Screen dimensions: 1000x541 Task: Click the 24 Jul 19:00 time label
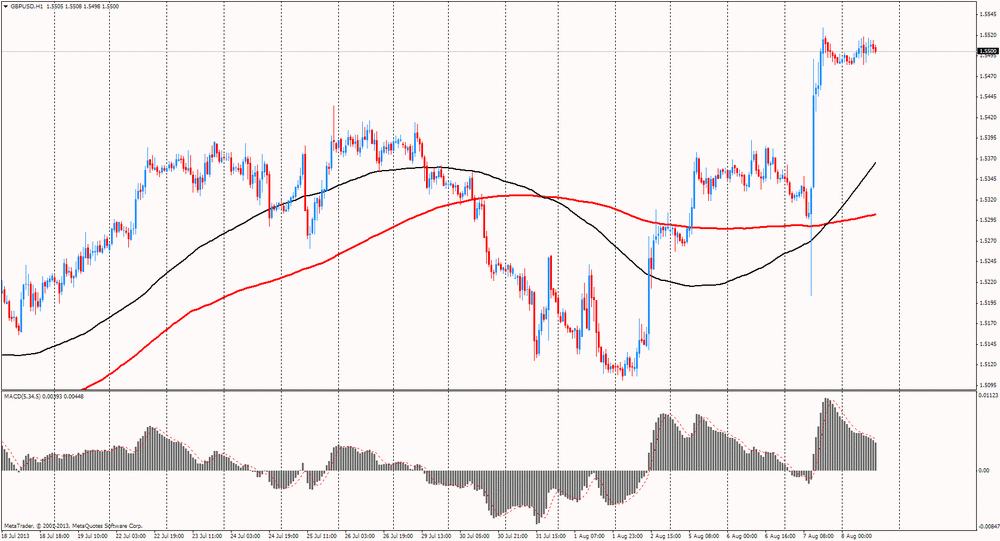tap(283, 537)
